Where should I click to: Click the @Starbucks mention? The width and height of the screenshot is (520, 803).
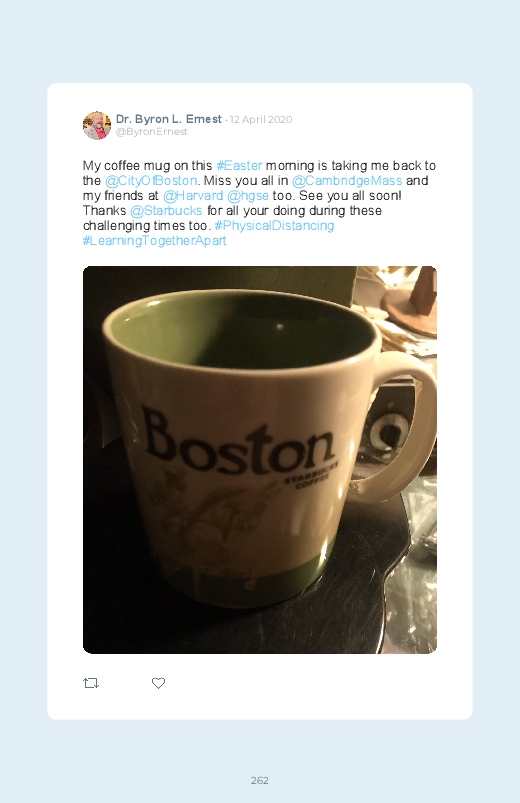tap(166, 210)
